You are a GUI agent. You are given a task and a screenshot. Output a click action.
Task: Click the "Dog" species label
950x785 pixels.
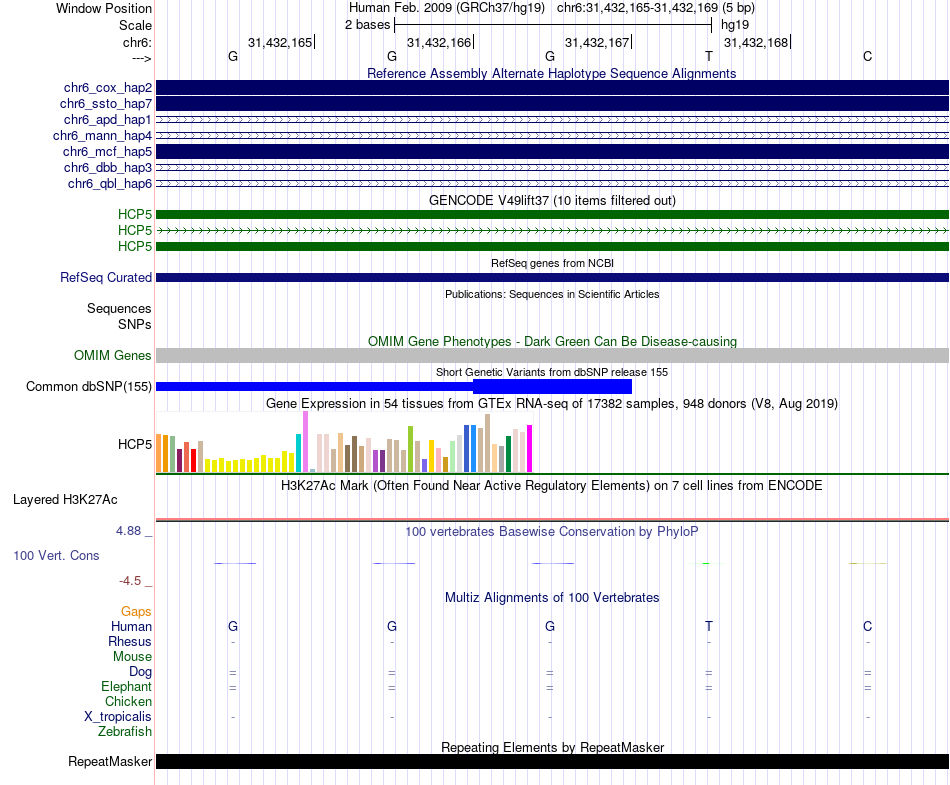point(140,672)
